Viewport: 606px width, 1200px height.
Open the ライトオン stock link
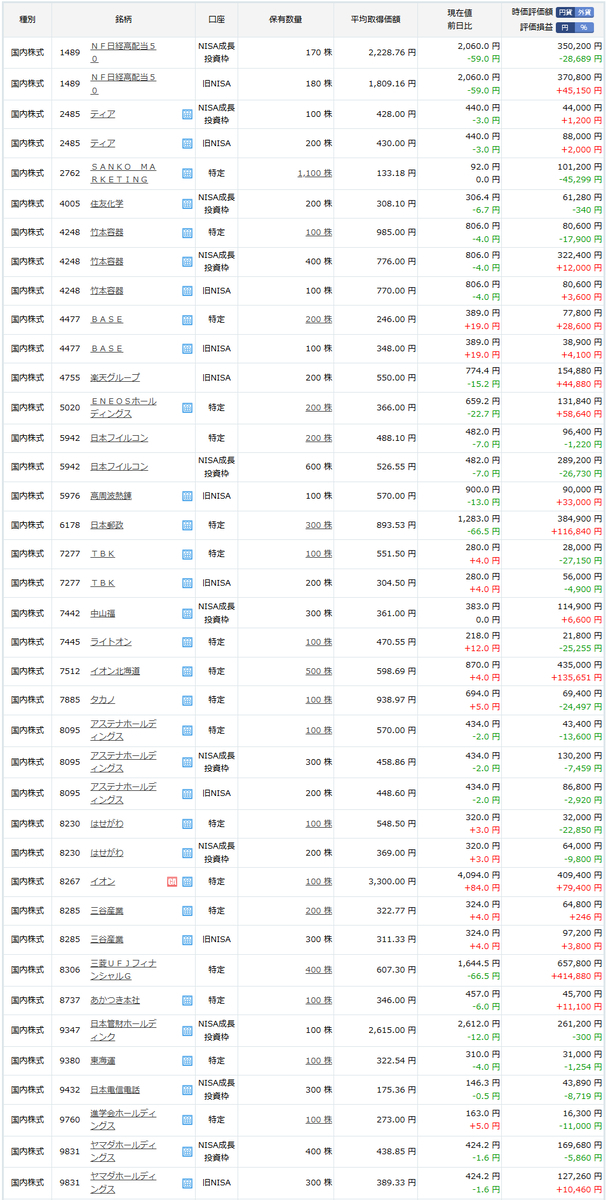point(111,641)
